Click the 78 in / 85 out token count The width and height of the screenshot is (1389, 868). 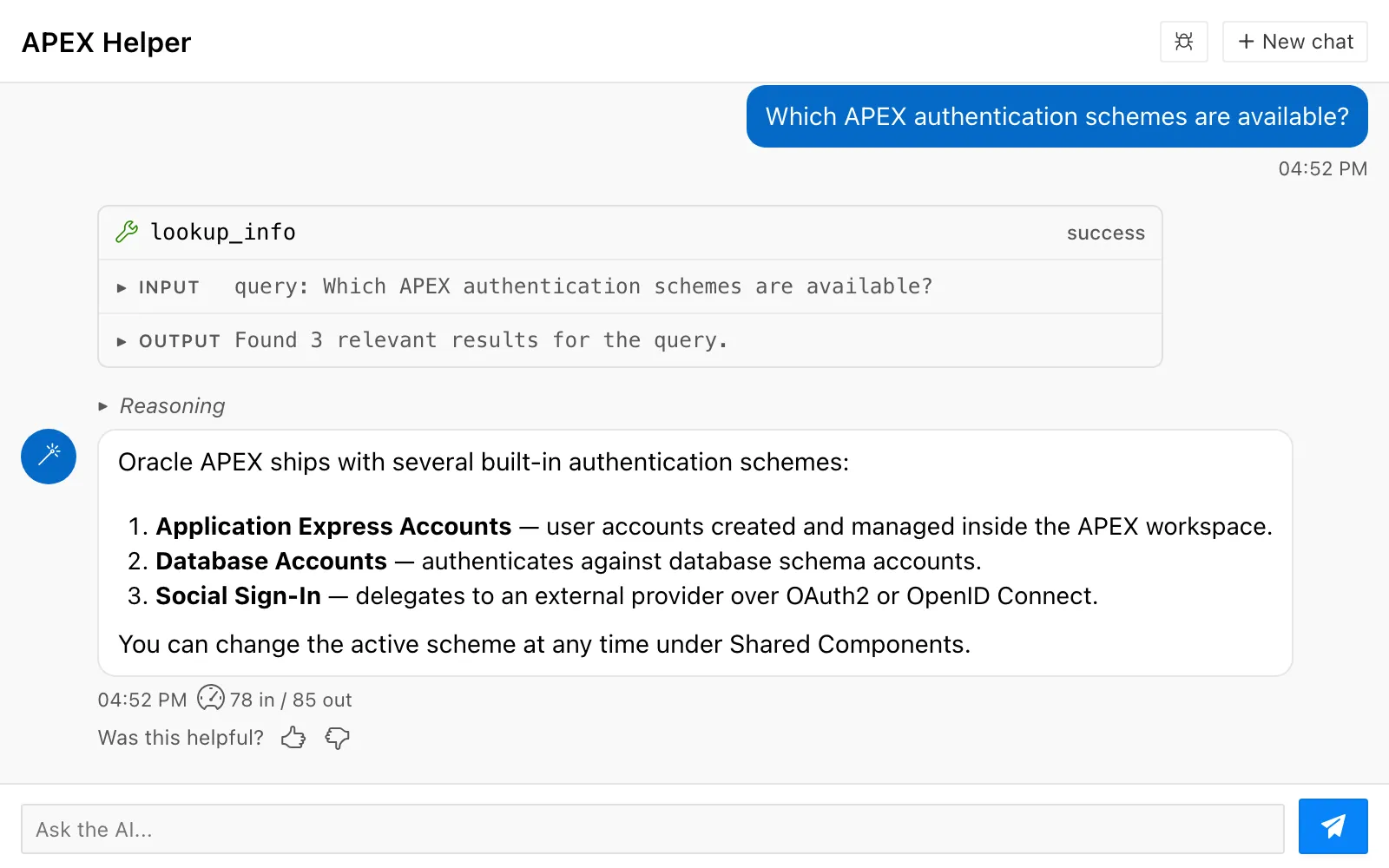291,700
